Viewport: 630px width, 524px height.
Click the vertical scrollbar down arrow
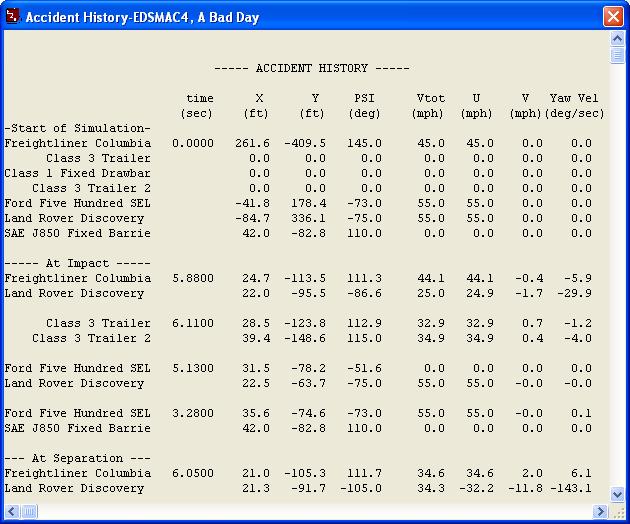[618, 496]
